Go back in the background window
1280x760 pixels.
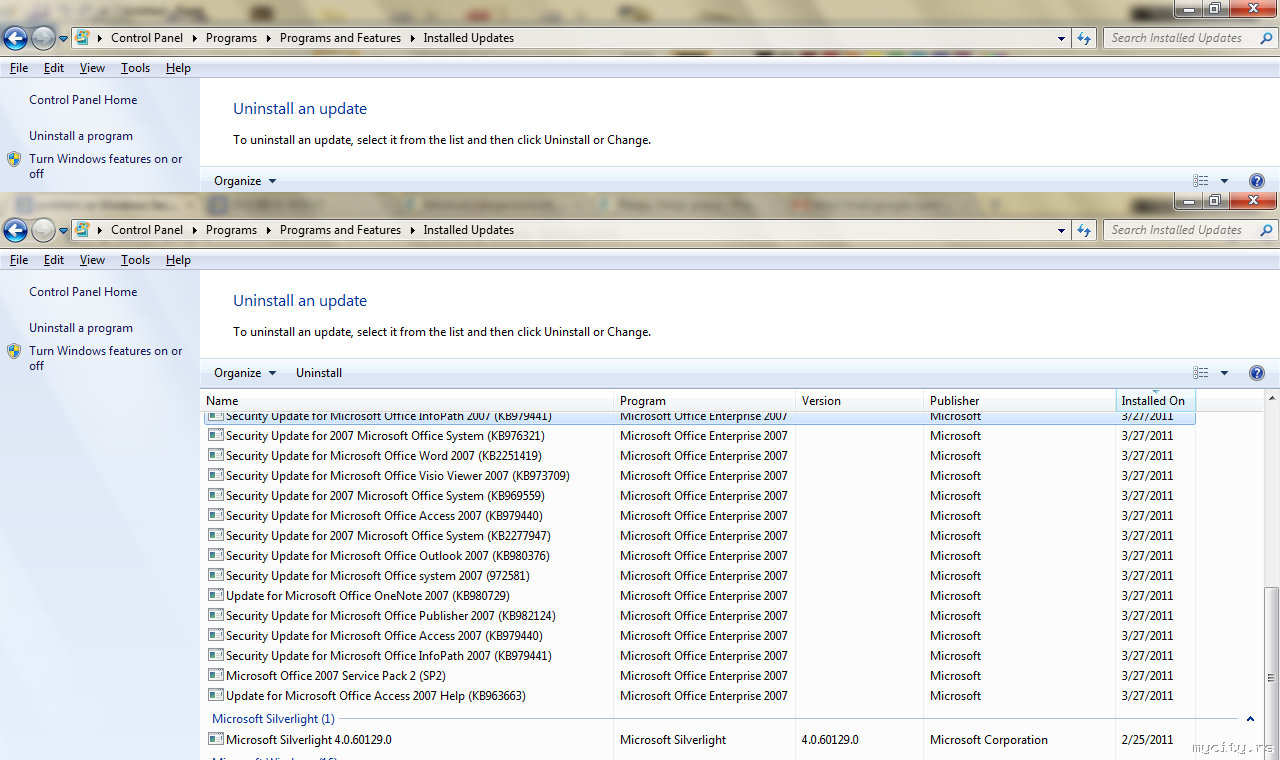point(15,39)
